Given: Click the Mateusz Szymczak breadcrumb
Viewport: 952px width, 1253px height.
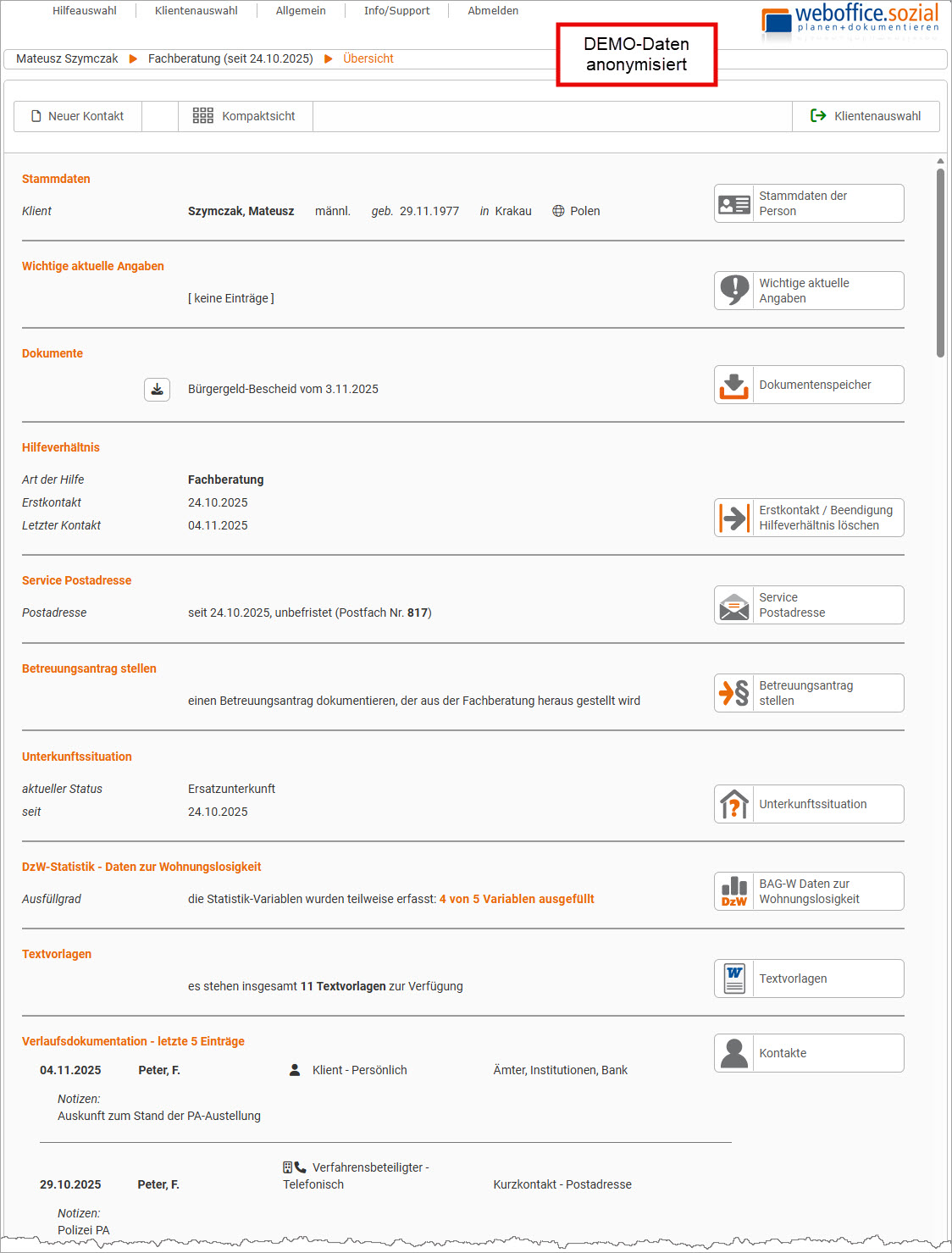Looking at the screenshot, I should [x=67, y=58].
